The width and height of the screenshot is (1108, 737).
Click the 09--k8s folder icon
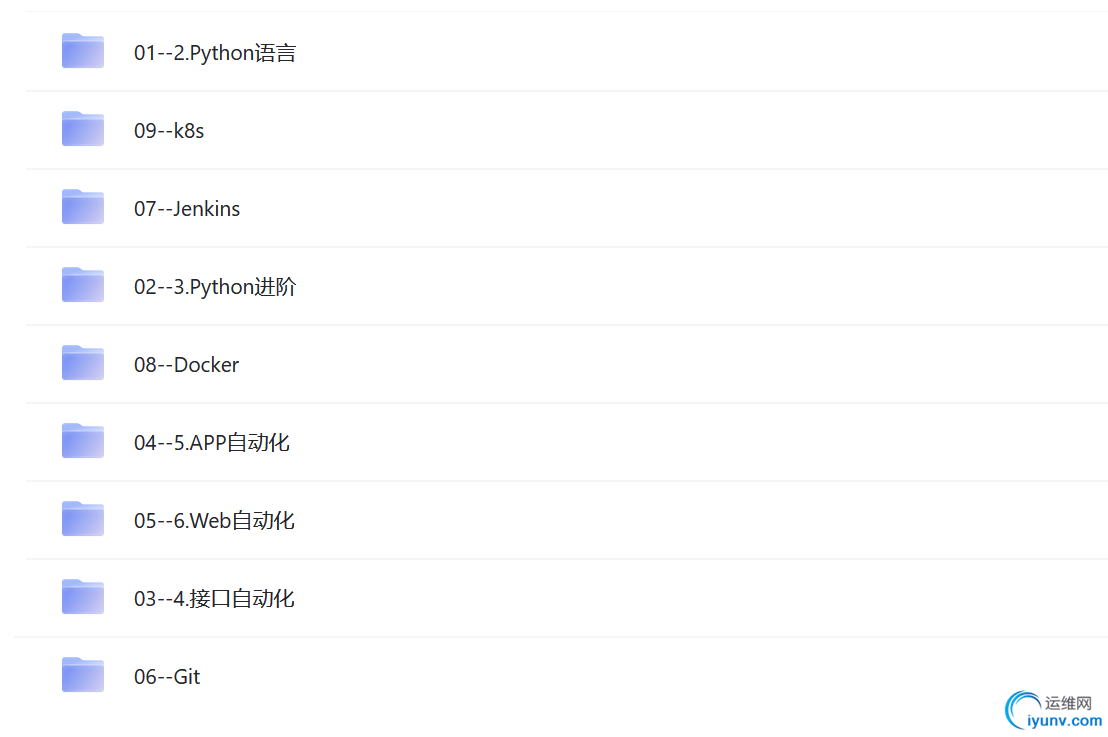[x=83, y=129]
